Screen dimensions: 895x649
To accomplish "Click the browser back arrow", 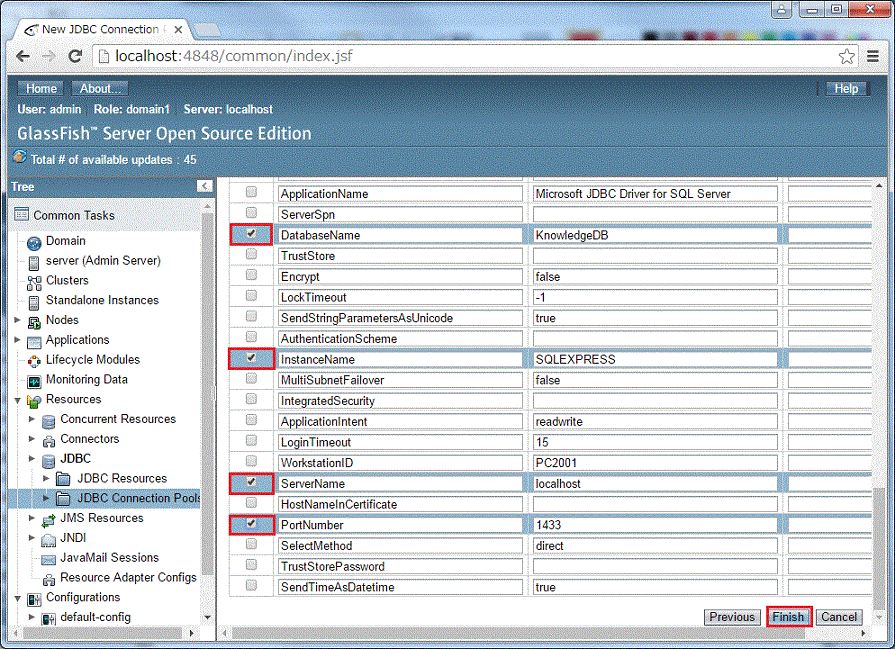I will pos(23,56).
